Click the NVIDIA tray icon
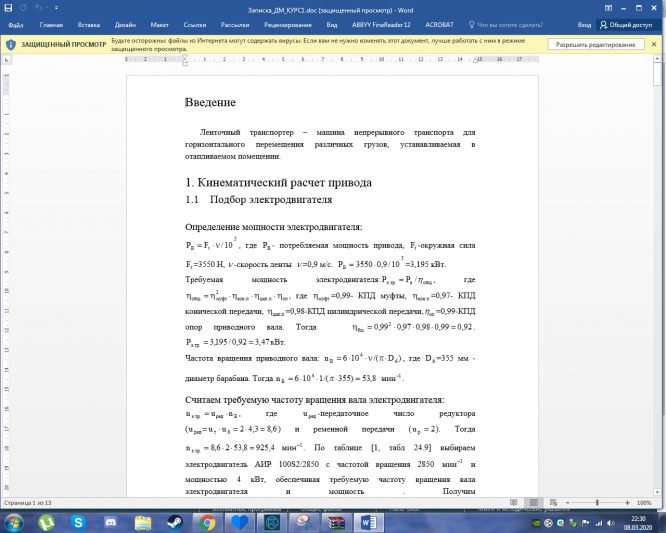This screenshot has height=533, width=666. [536, 523]
